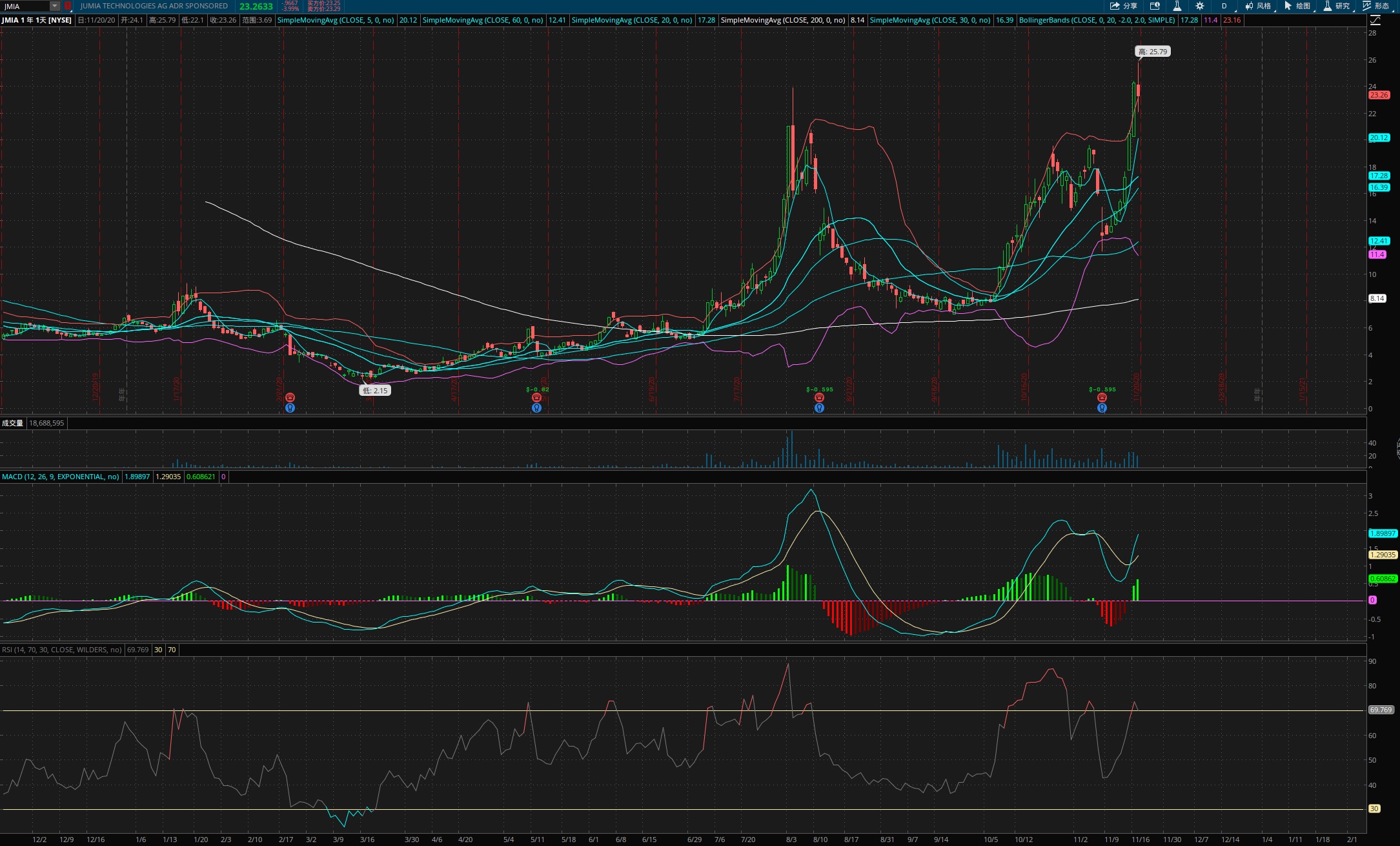1400x846 pixels.
Task: Select SimpleMovingAvg (CLOSE, 200, 0, no) label
Action: (x=783, y=20)
